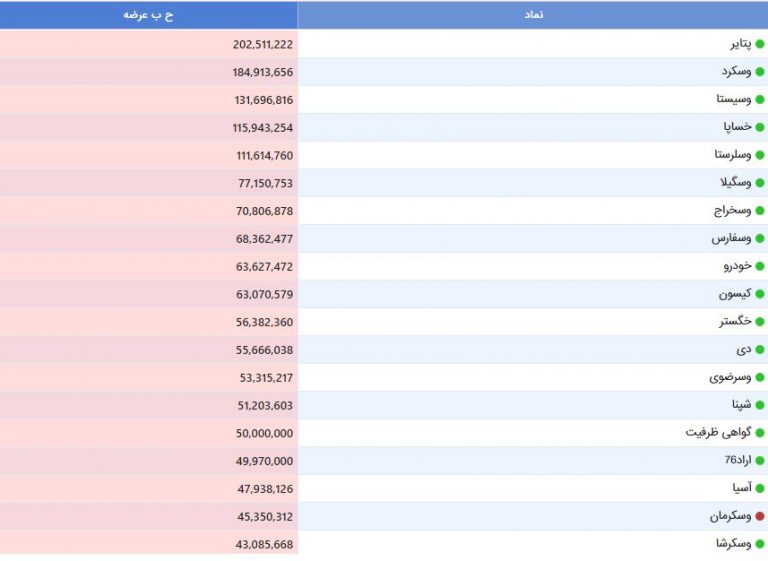Open the خگستر symbol entry
The image size is (768, 561).
(x=735, y=321)
